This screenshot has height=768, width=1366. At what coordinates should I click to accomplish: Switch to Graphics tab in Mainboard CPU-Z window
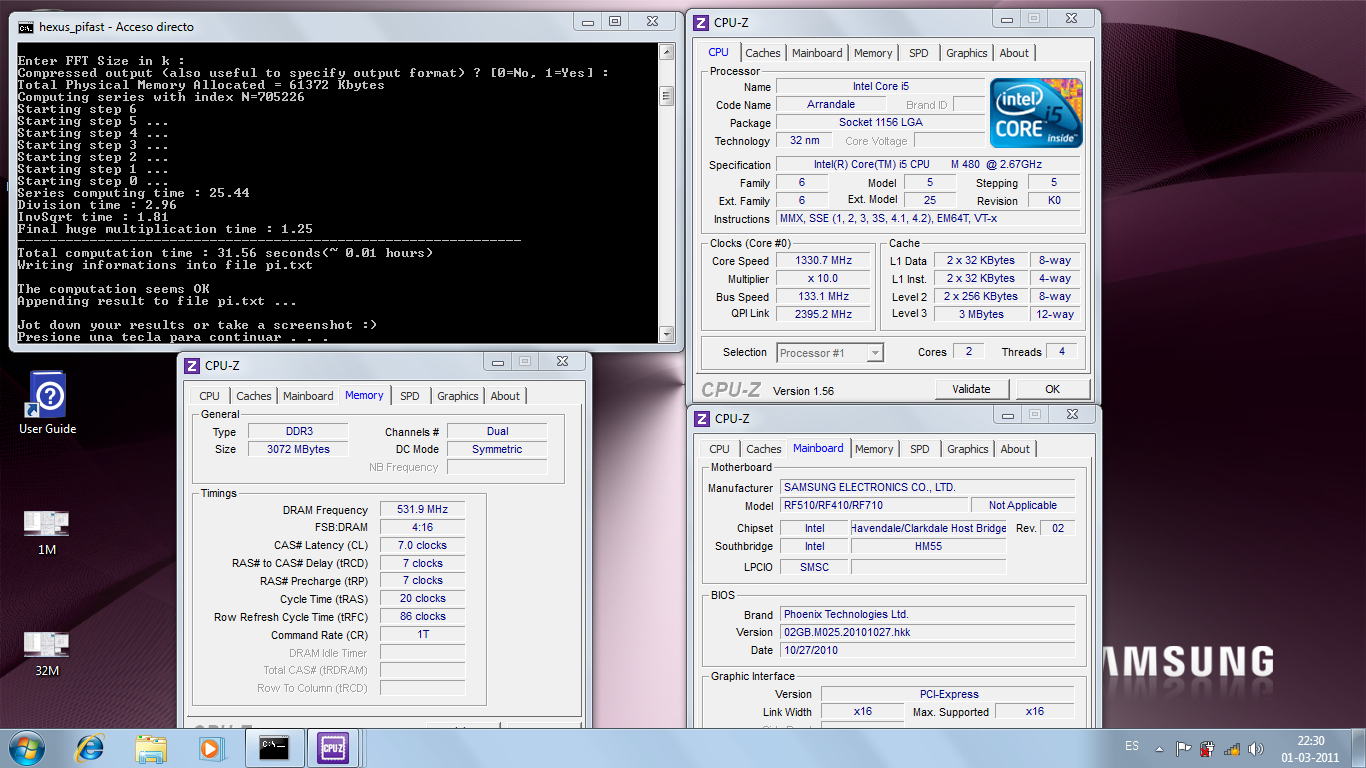click(968, 449)
